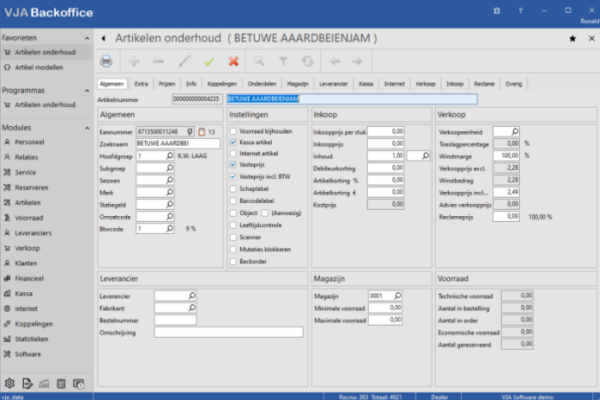Image resolution: width=600 pixels, height=400 pixels.
Task: Uncheck the Kassa artikel checkbox
Action: pos(234,142)
